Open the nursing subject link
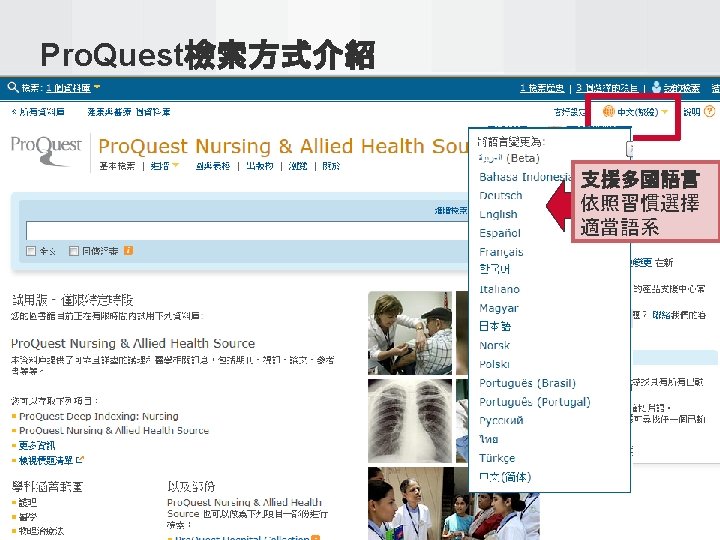 (x=28, y=502)
